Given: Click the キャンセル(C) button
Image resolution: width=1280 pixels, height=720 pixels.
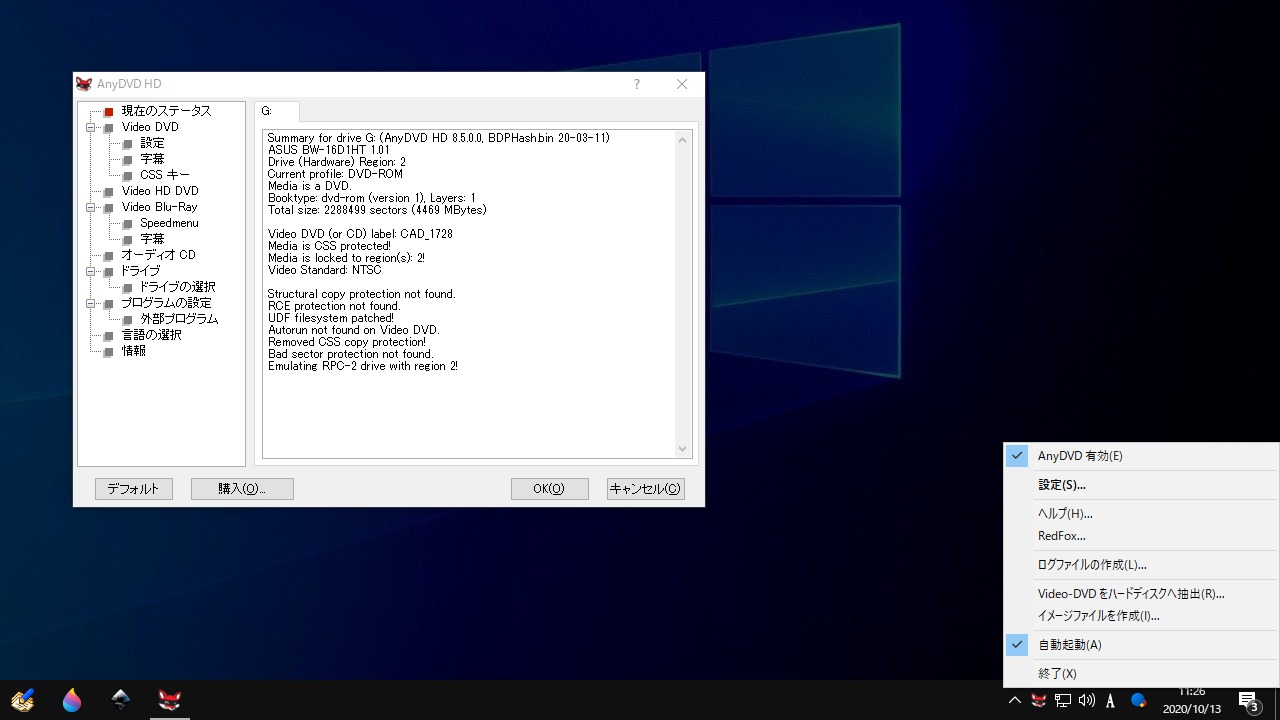Looking at the screenshot, I should pyautogui.click(x=645, y=489).
